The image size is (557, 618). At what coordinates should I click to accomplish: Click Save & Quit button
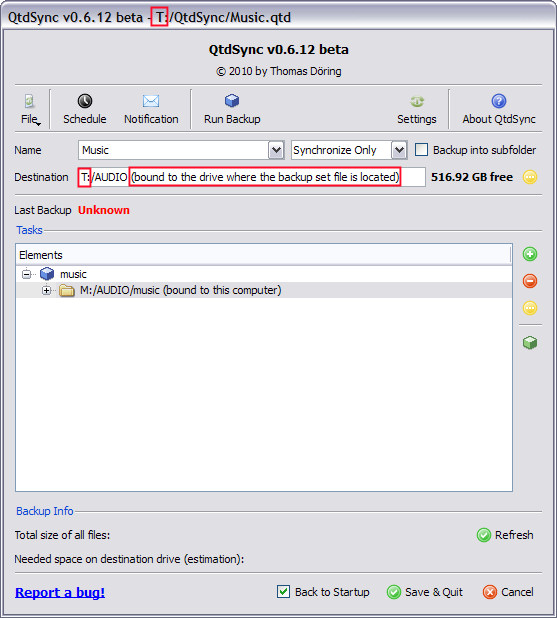(x=425, y=592)
